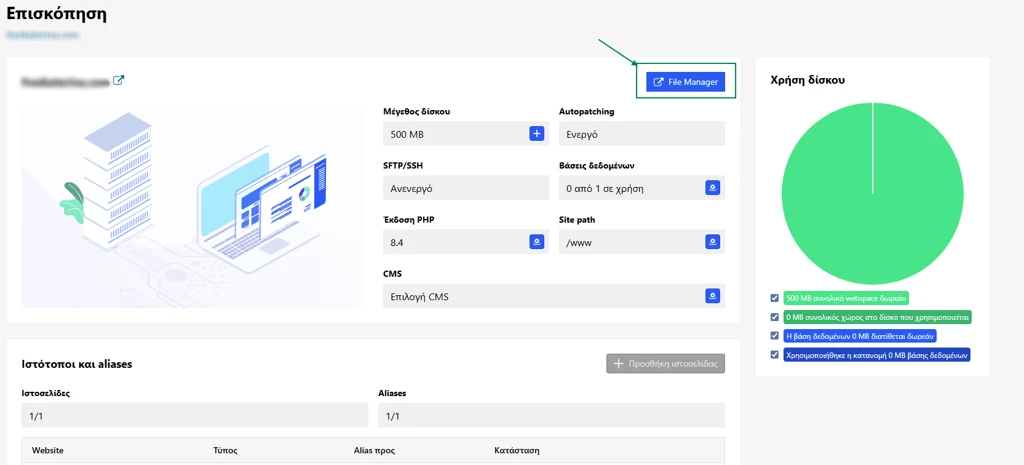Click the icon at the end of Επιλογή CMS

pyautogui.click(x=712, y=295)
